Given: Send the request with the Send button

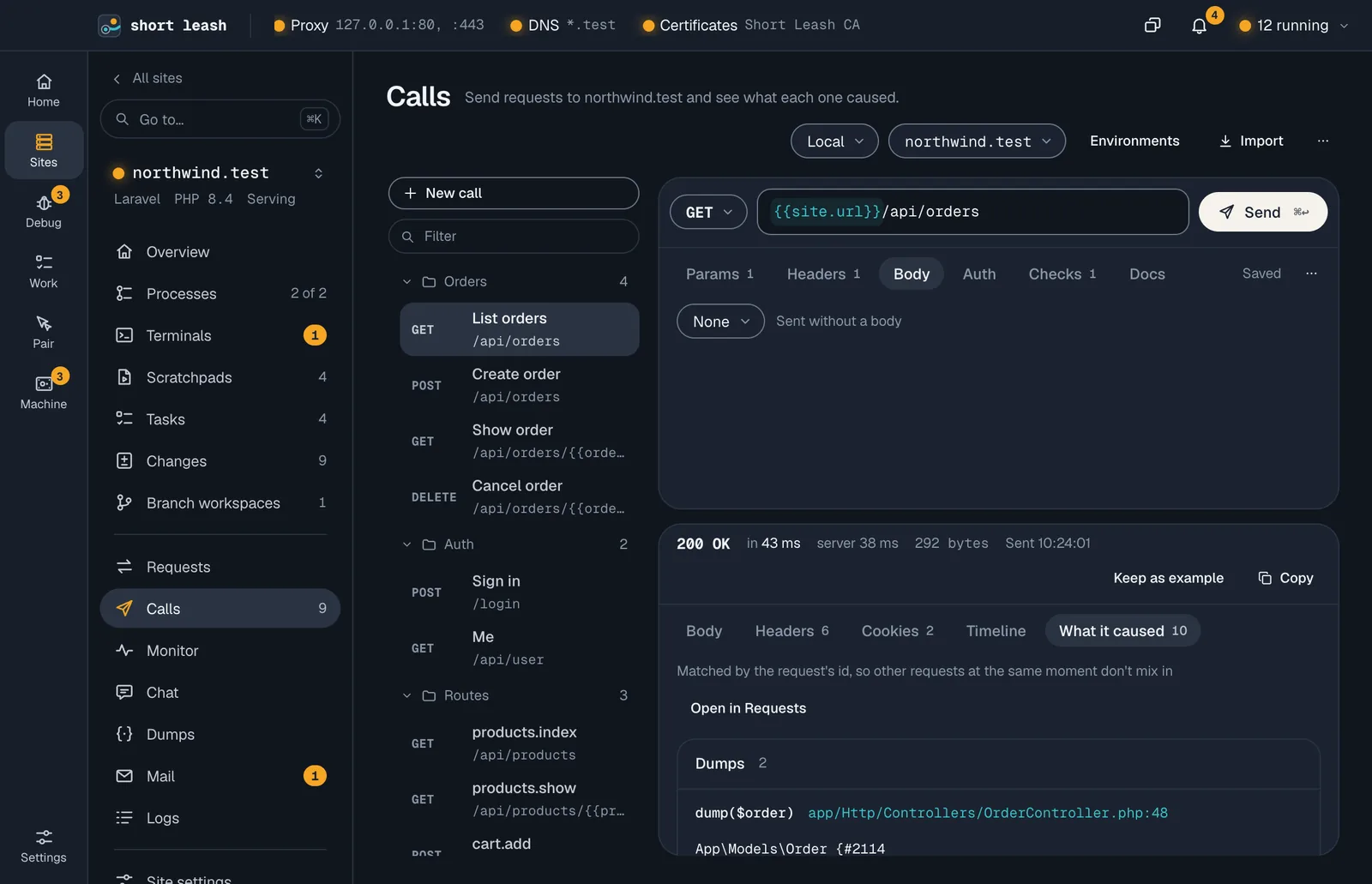Looking at the screenshot, I should [x=1263, y=212].
